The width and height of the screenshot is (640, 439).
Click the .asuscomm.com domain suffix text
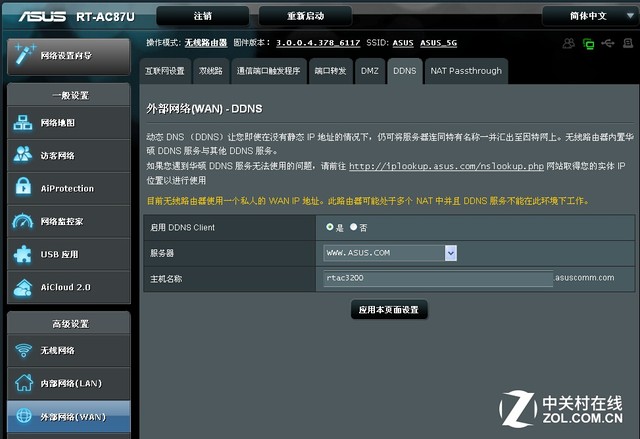(x=584, y=278)
